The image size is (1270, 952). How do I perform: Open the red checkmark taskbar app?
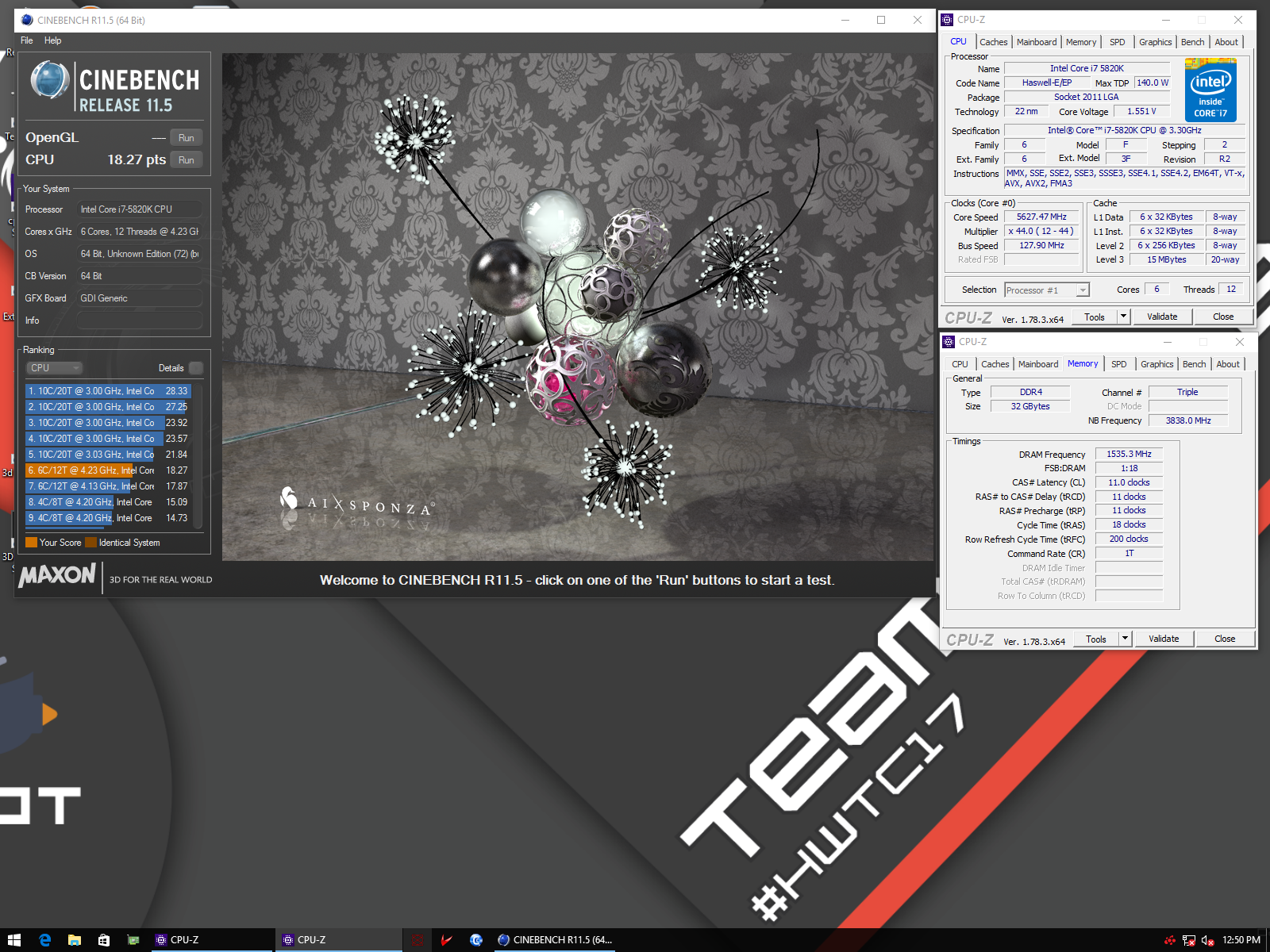447,940
